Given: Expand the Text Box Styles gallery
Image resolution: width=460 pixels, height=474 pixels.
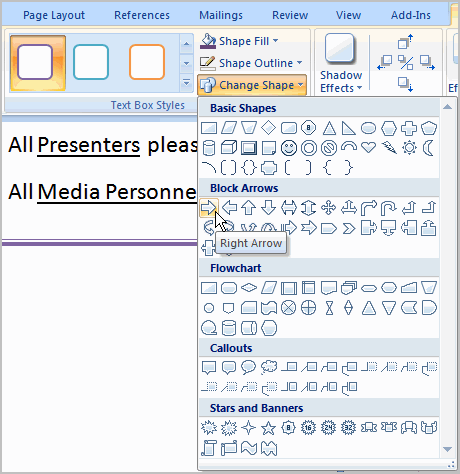Looking at the screenshot, I should coord(186,82).
